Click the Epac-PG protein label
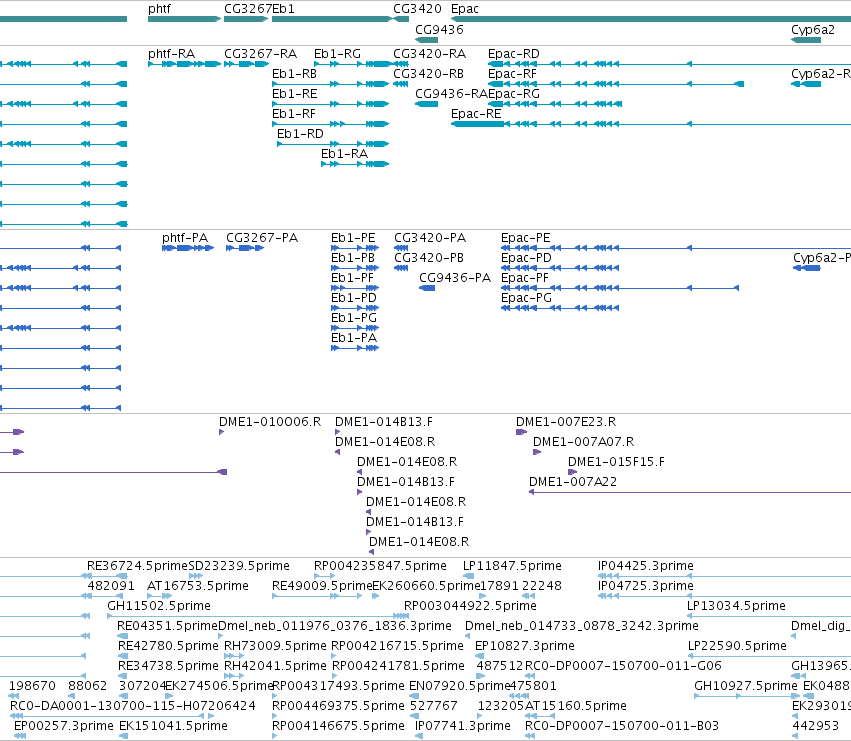The width and height of the screenshot is (851, 741). click(x=526, y=298)
